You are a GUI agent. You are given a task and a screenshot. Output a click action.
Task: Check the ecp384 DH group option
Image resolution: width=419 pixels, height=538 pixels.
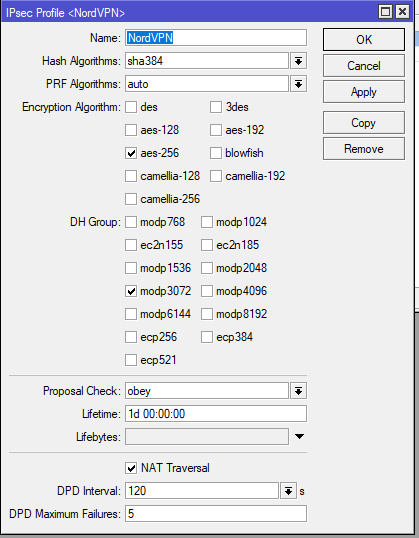(207, 337)
